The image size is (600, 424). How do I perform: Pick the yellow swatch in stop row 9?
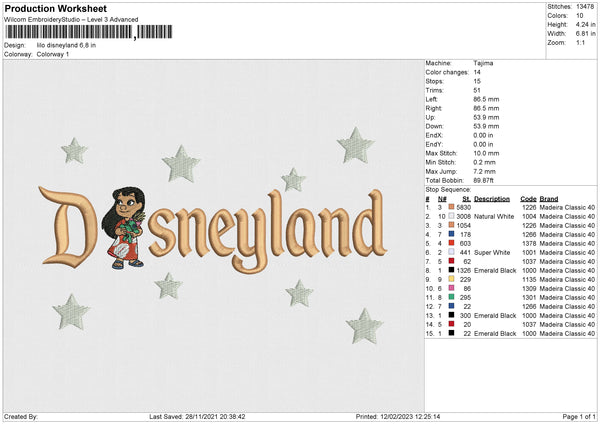452,279
